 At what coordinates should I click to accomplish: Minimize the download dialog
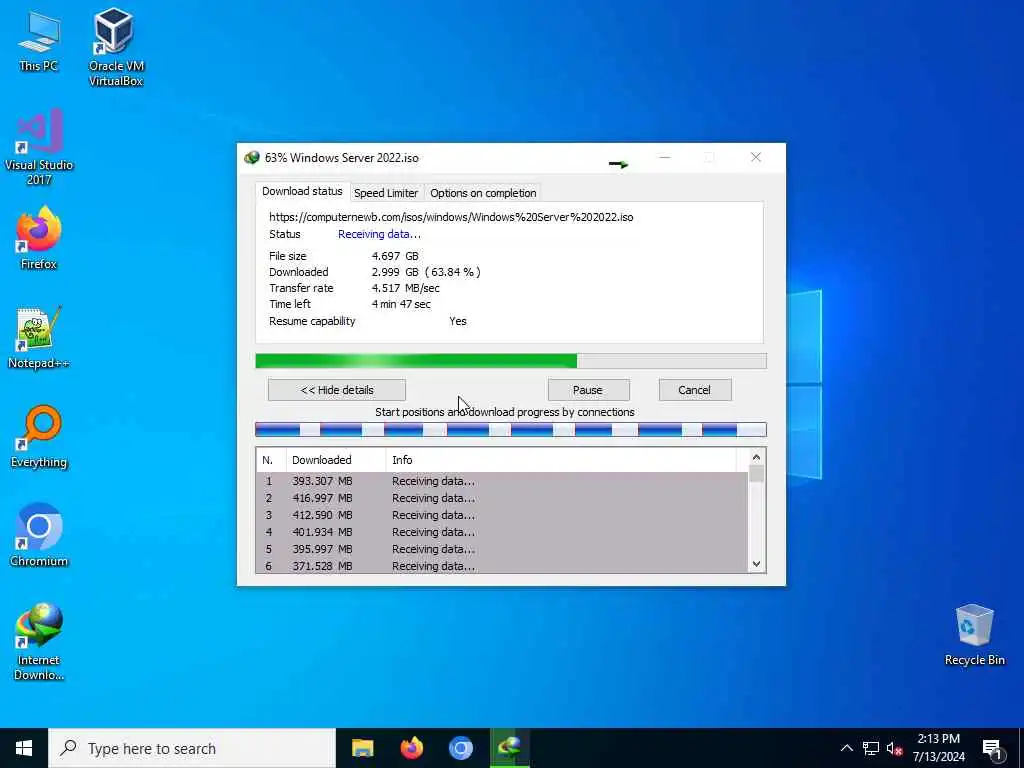(x=665, y=157)
